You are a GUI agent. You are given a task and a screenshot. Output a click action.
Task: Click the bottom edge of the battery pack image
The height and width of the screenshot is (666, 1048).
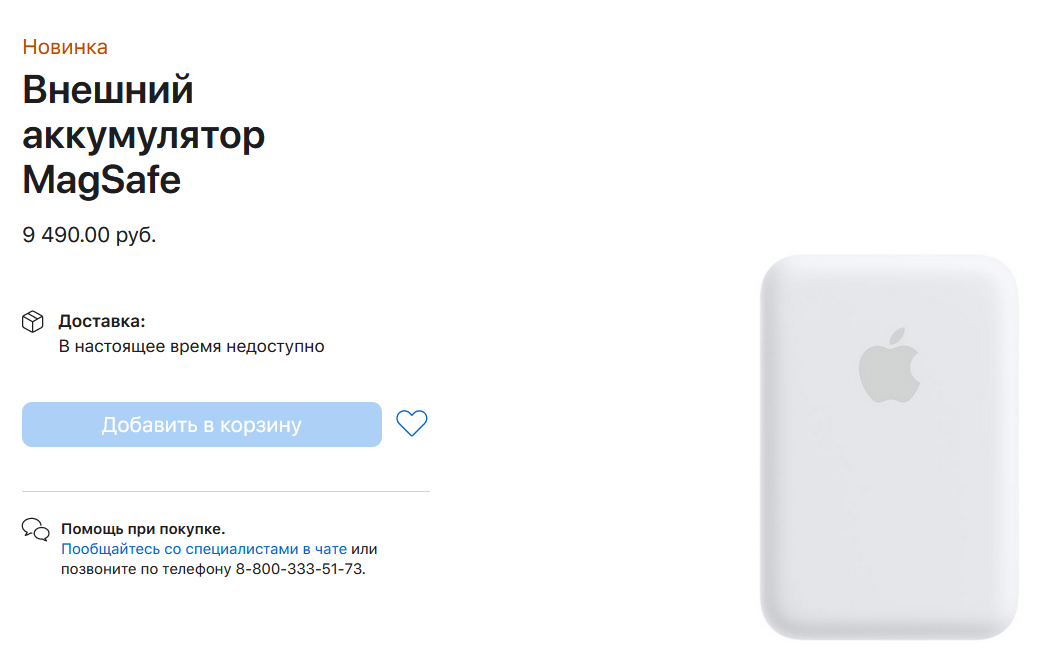coord(889,637)
